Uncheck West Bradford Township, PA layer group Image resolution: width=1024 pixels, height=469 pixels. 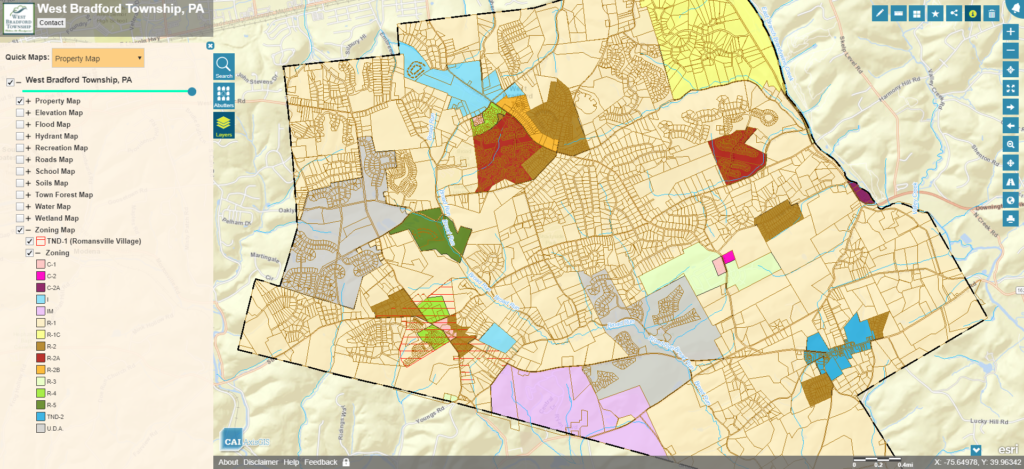[x=10, y=82]
